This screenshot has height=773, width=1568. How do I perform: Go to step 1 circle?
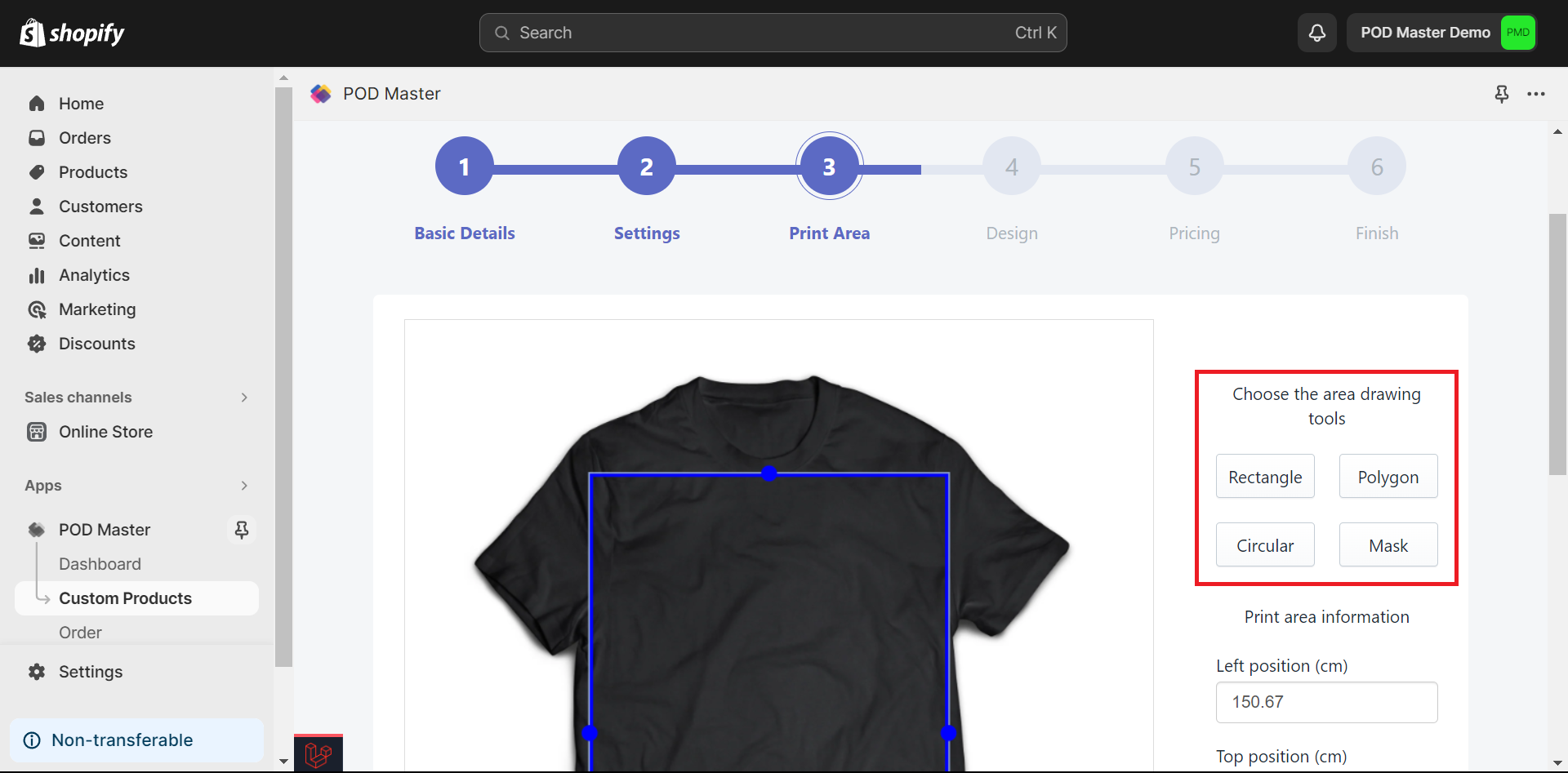tap(465, 167)
